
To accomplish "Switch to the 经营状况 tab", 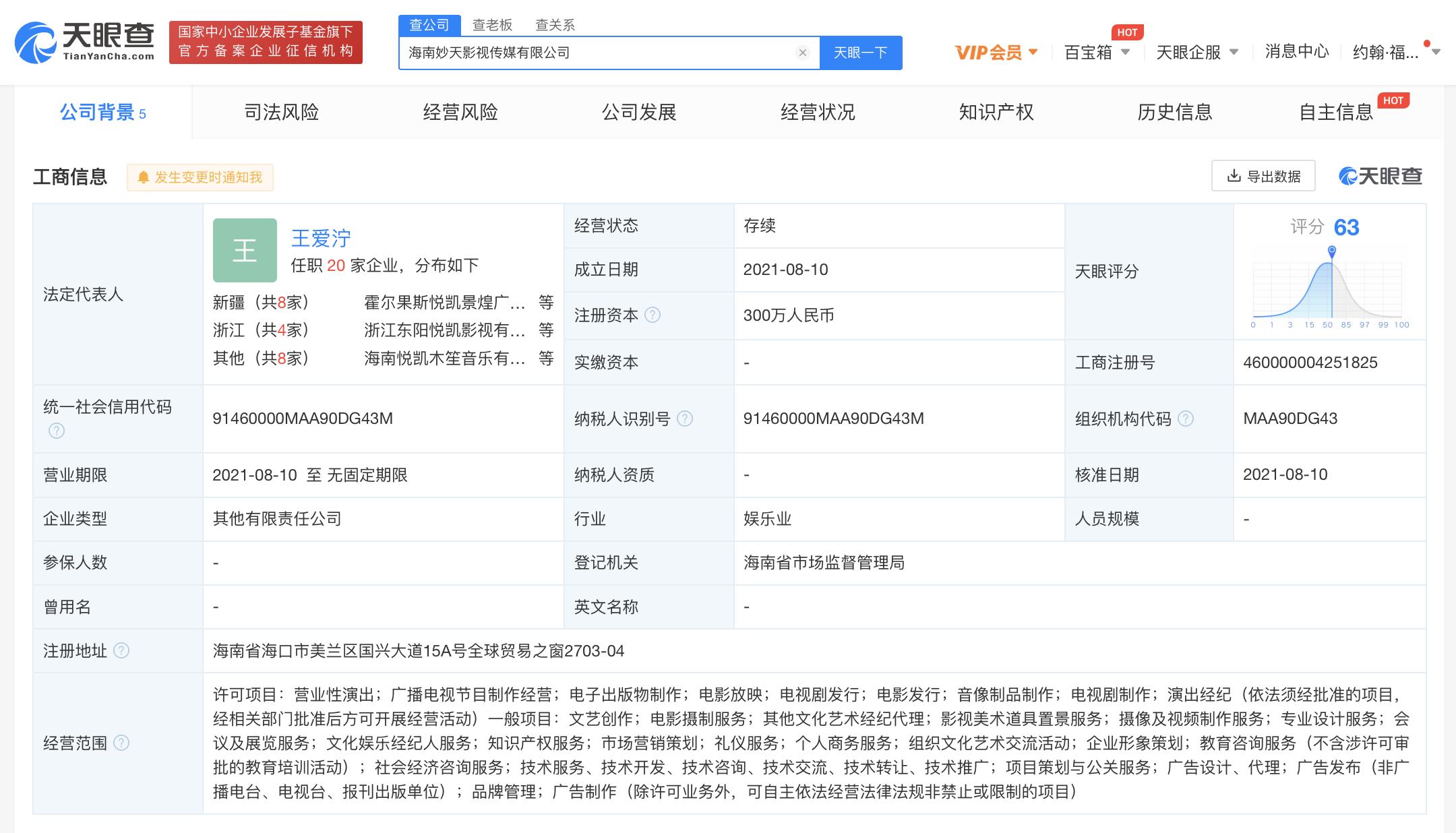I will click(818, 112).
